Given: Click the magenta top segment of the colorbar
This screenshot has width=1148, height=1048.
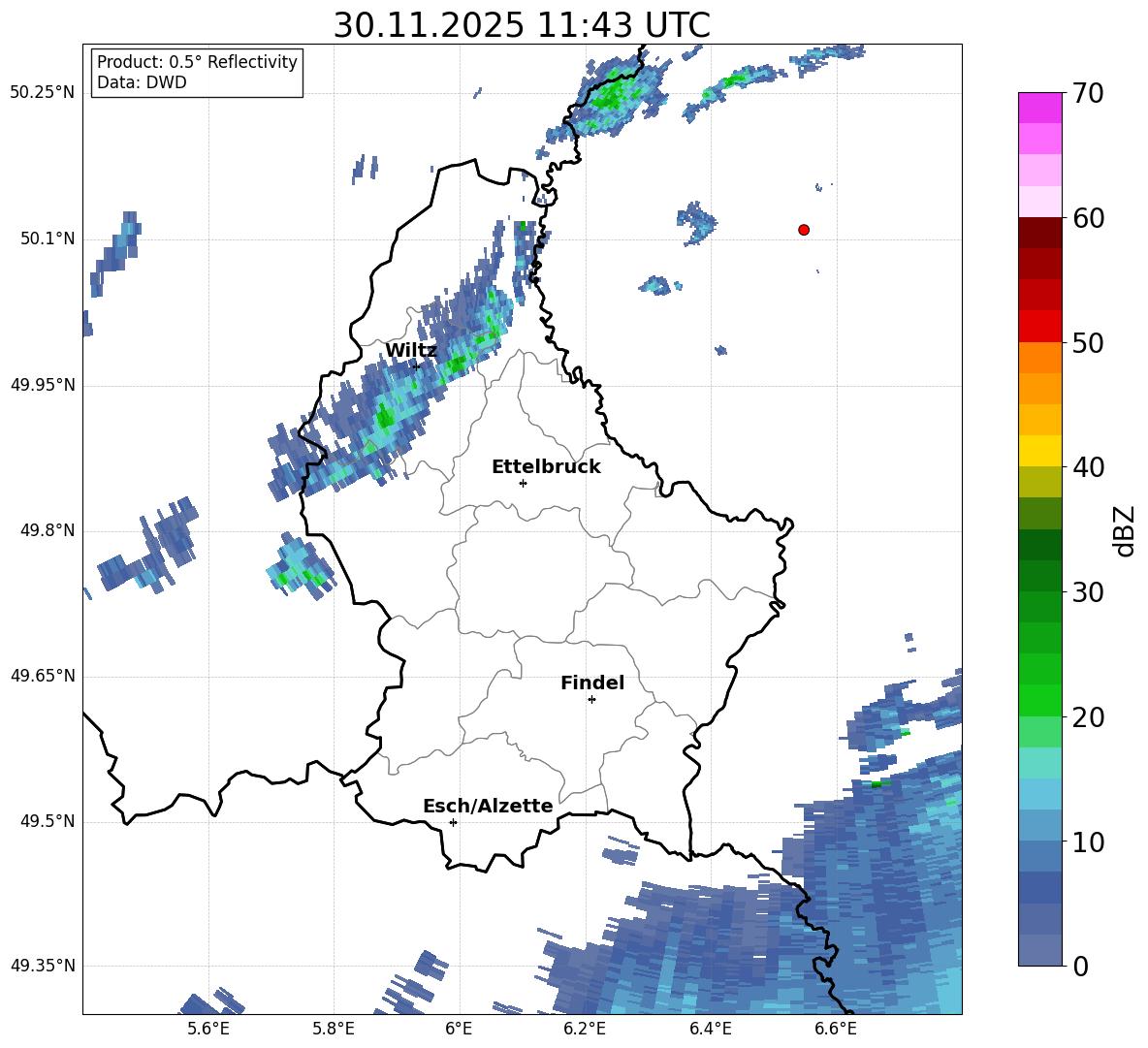Looking at the screenshot, I should coord(1039,108).
